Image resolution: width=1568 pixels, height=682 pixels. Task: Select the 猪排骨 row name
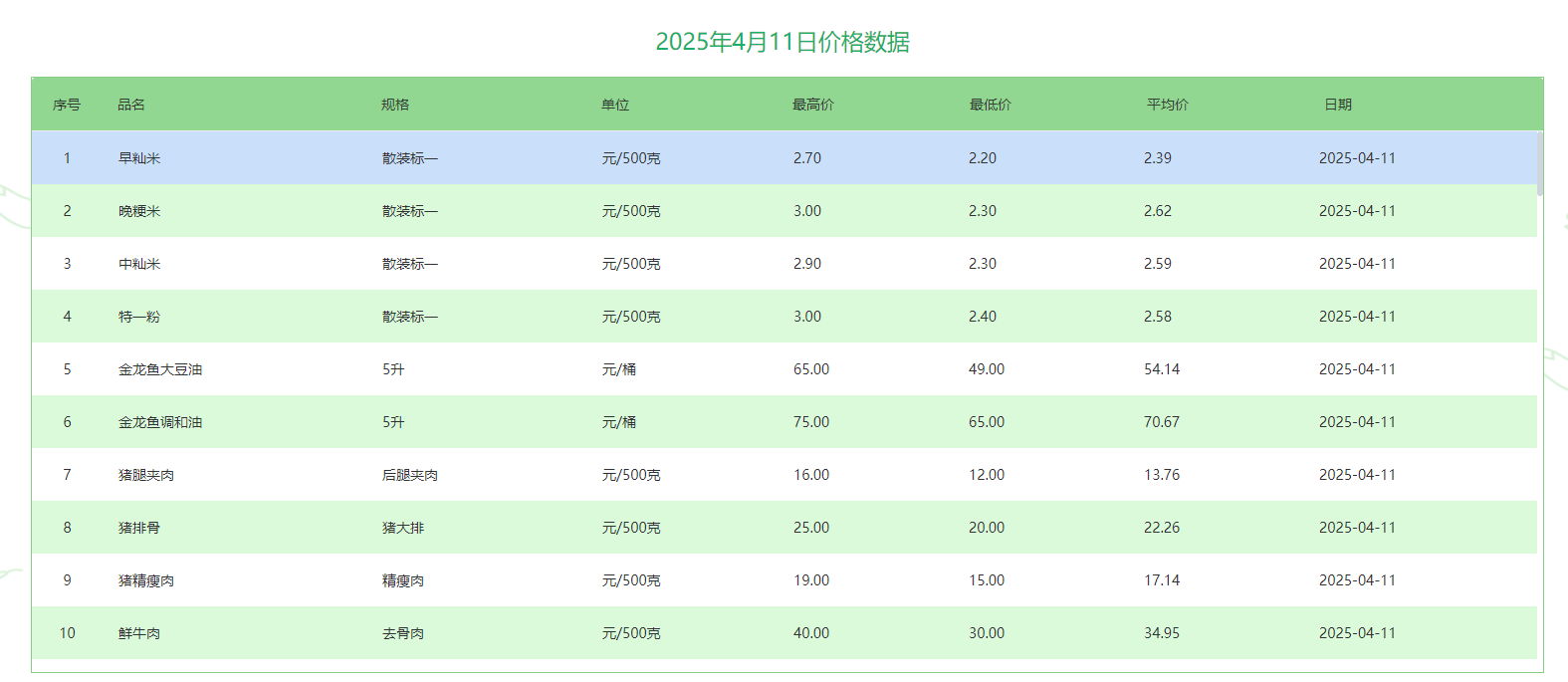139,528
